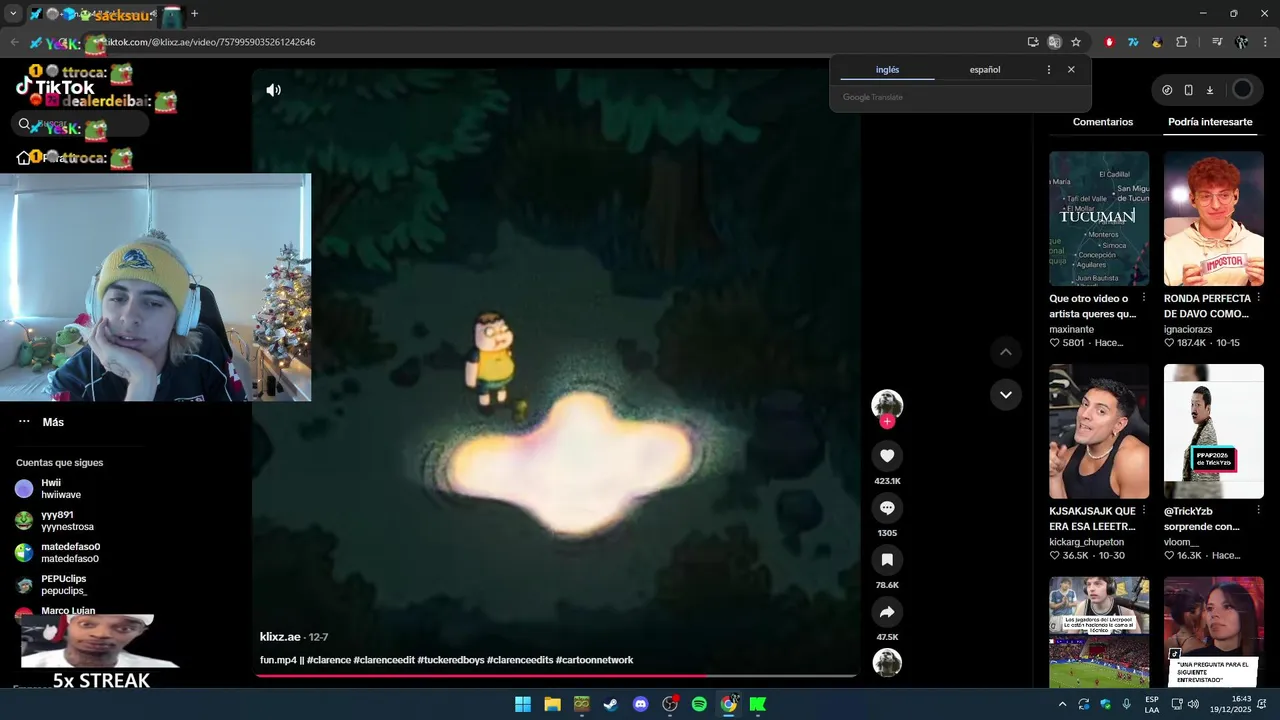Select inglés in the translate popup
Viewport: 1280px width, 720px height.
887,70
